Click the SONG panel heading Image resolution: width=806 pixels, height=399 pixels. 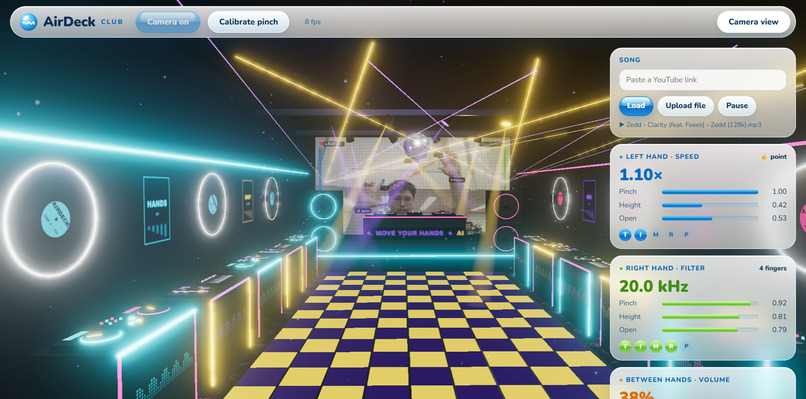click(630, 60)
